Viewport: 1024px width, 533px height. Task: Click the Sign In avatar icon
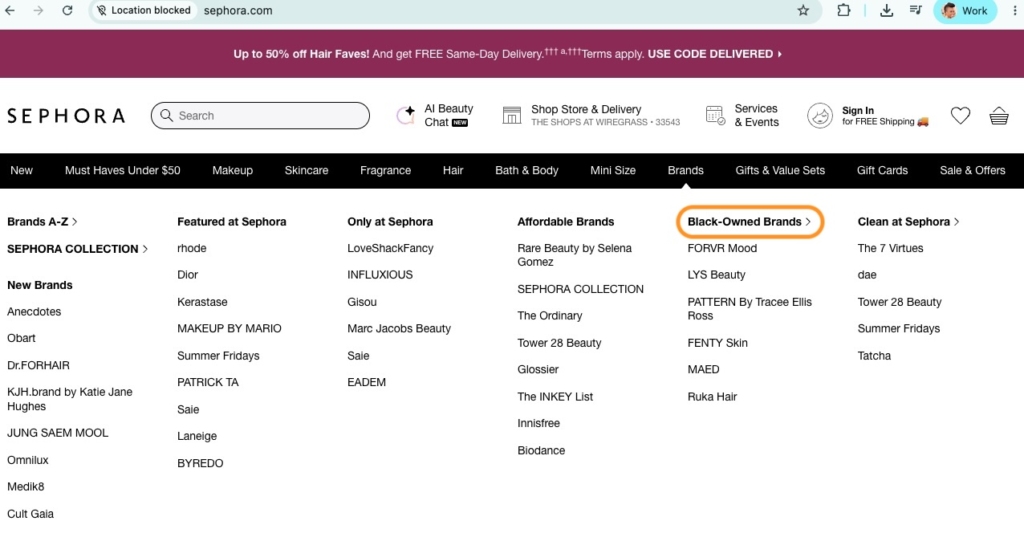(x=820, y=116)
